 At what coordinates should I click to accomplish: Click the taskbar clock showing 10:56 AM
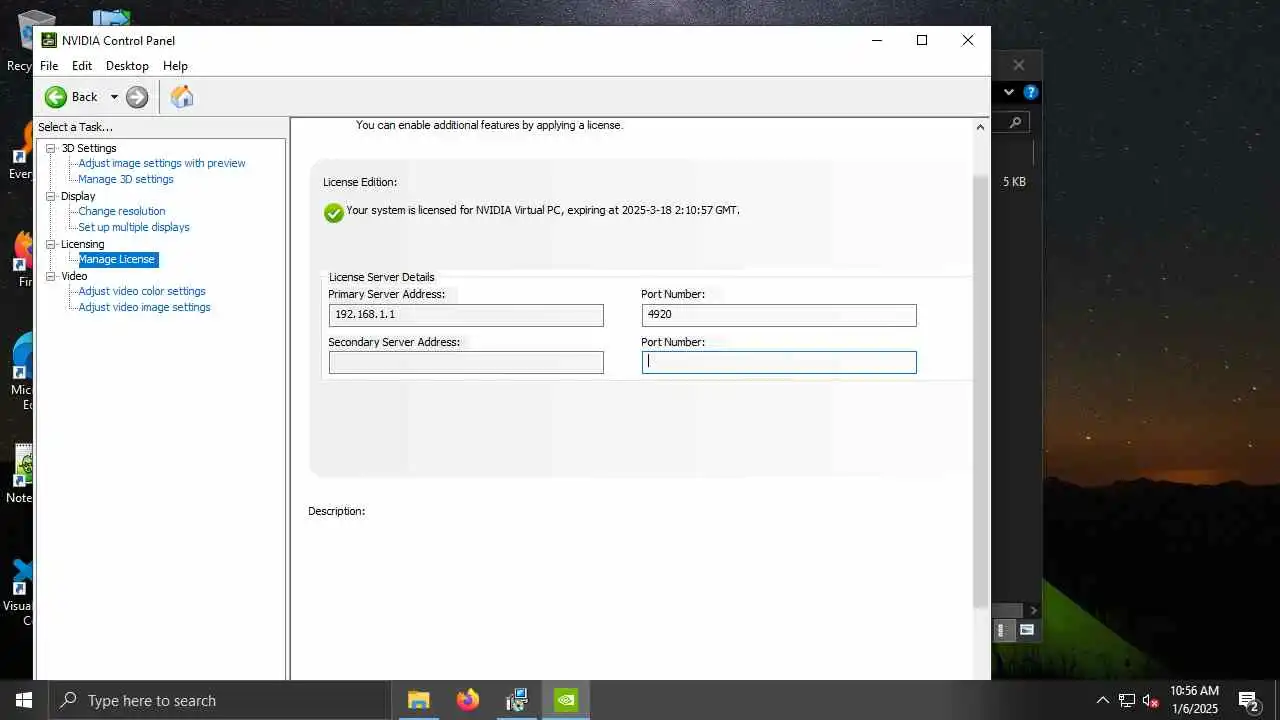(x=1194, y=699)
